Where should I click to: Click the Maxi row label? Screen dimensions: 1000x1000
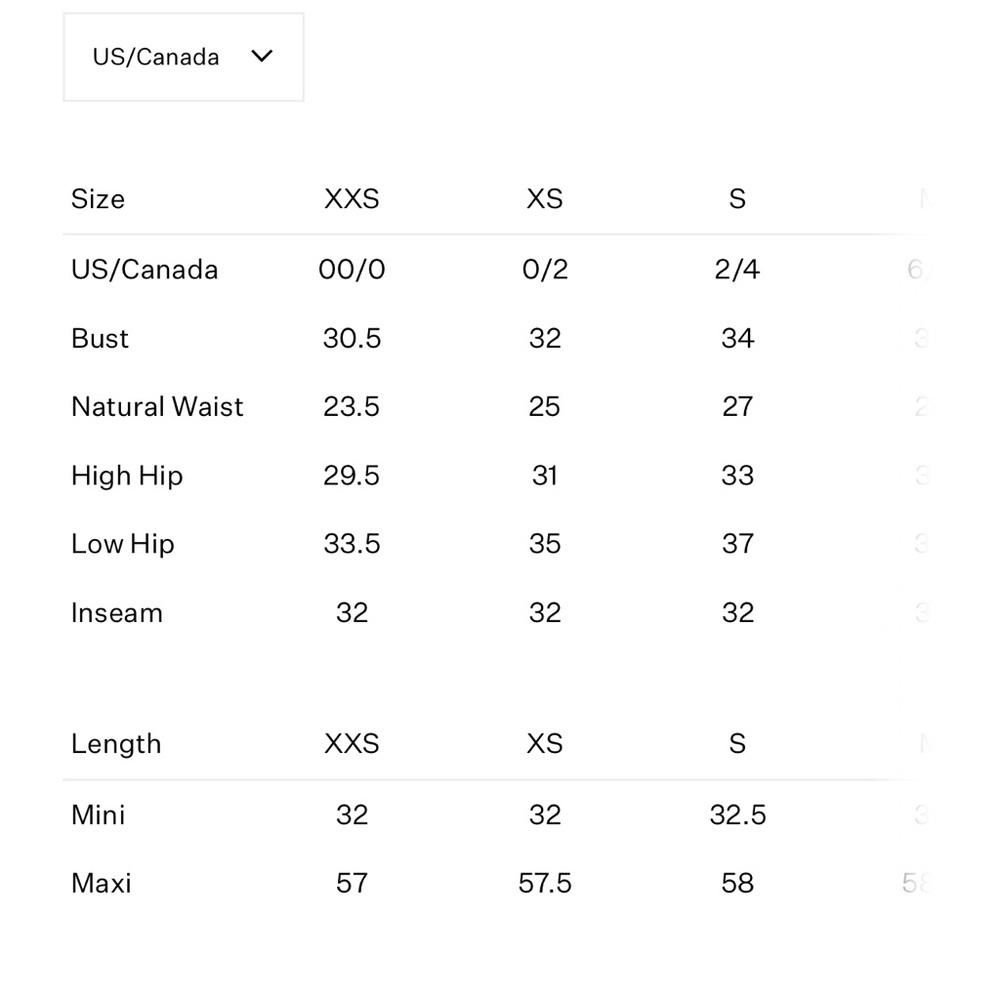pyautogui.click(x=101, y=883)
